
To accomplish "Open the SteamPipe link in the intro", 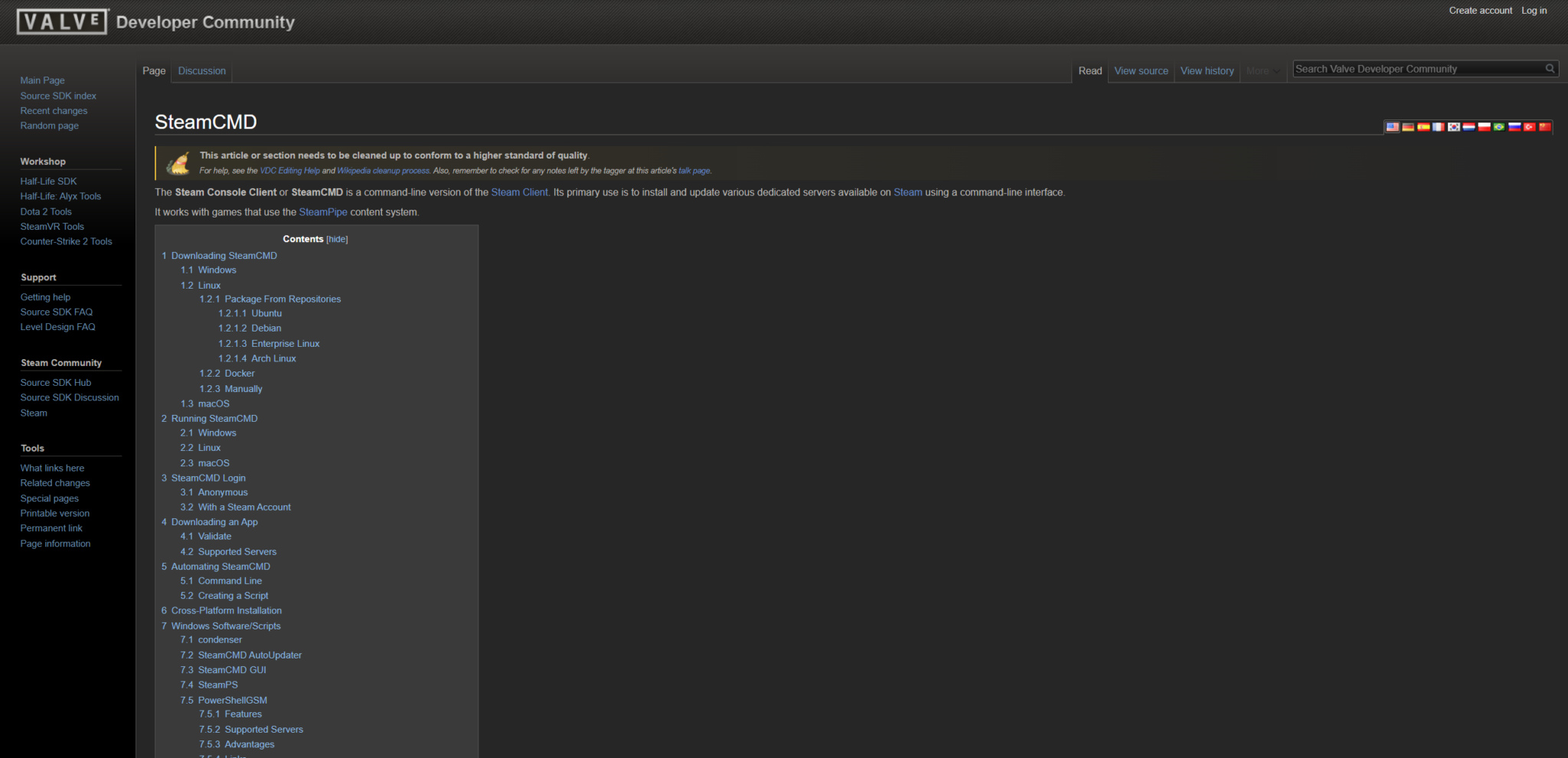I will click(x=322, y=212).
